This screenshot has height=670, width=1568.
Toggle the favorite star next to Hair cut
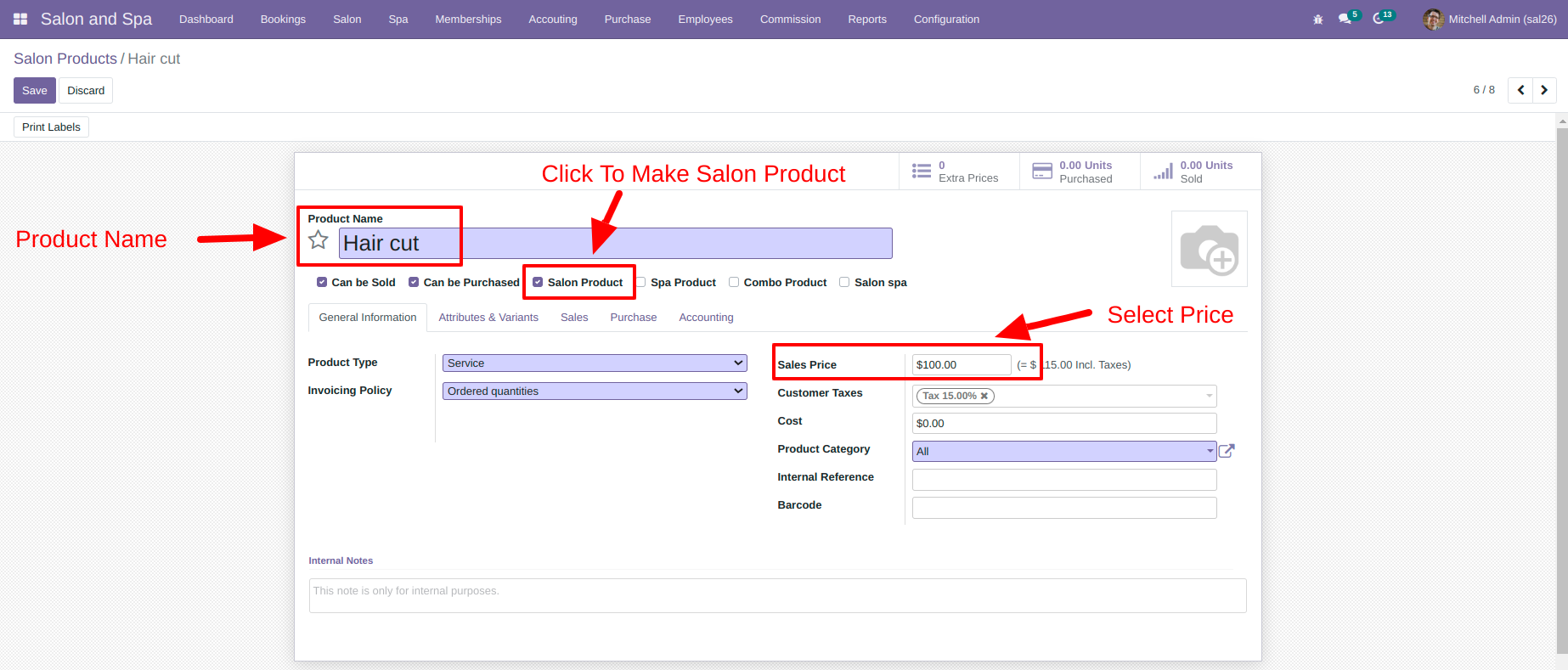point(319,240)
